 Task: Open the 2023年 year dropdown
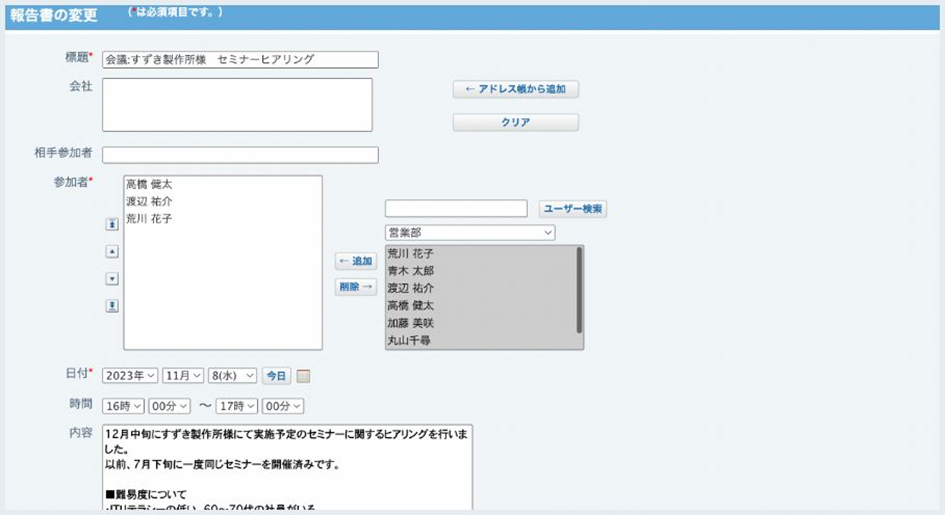pos(130,376)
